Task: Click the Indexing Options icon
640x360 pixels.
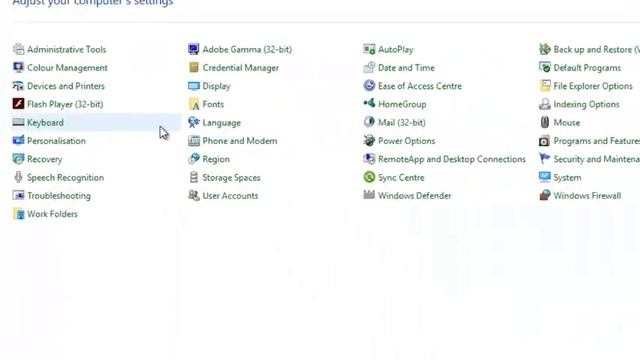Action: (544, 104)
